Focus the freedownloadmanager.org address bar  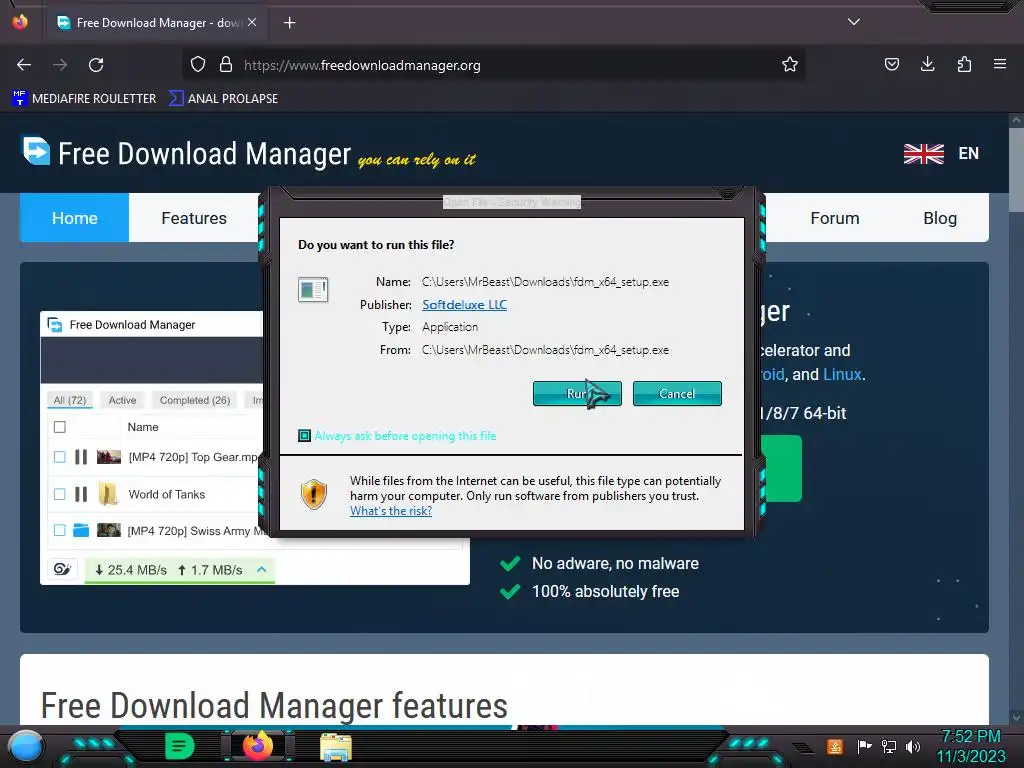[496, 65]
